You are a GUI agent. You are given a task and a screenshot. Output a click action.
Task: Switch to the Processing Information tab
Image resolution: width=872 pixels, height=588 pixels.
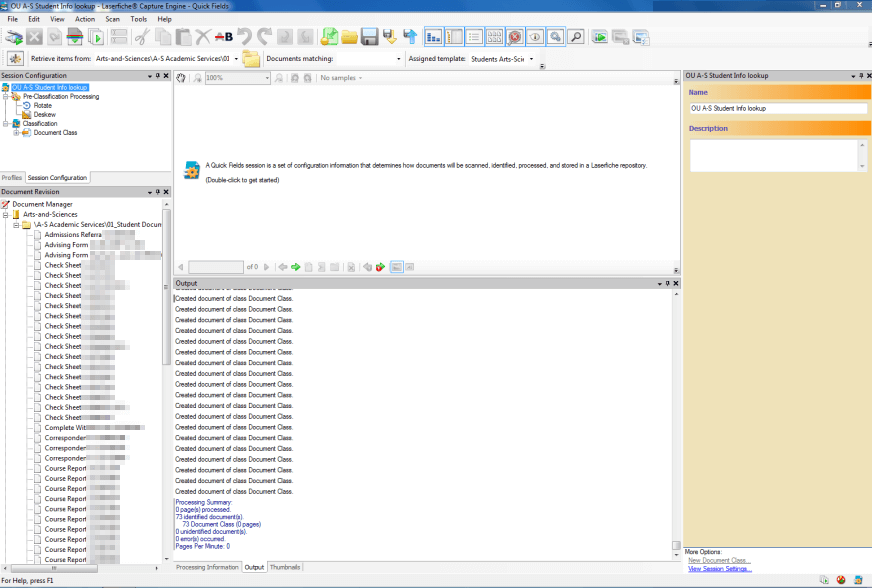pos(207,567)
